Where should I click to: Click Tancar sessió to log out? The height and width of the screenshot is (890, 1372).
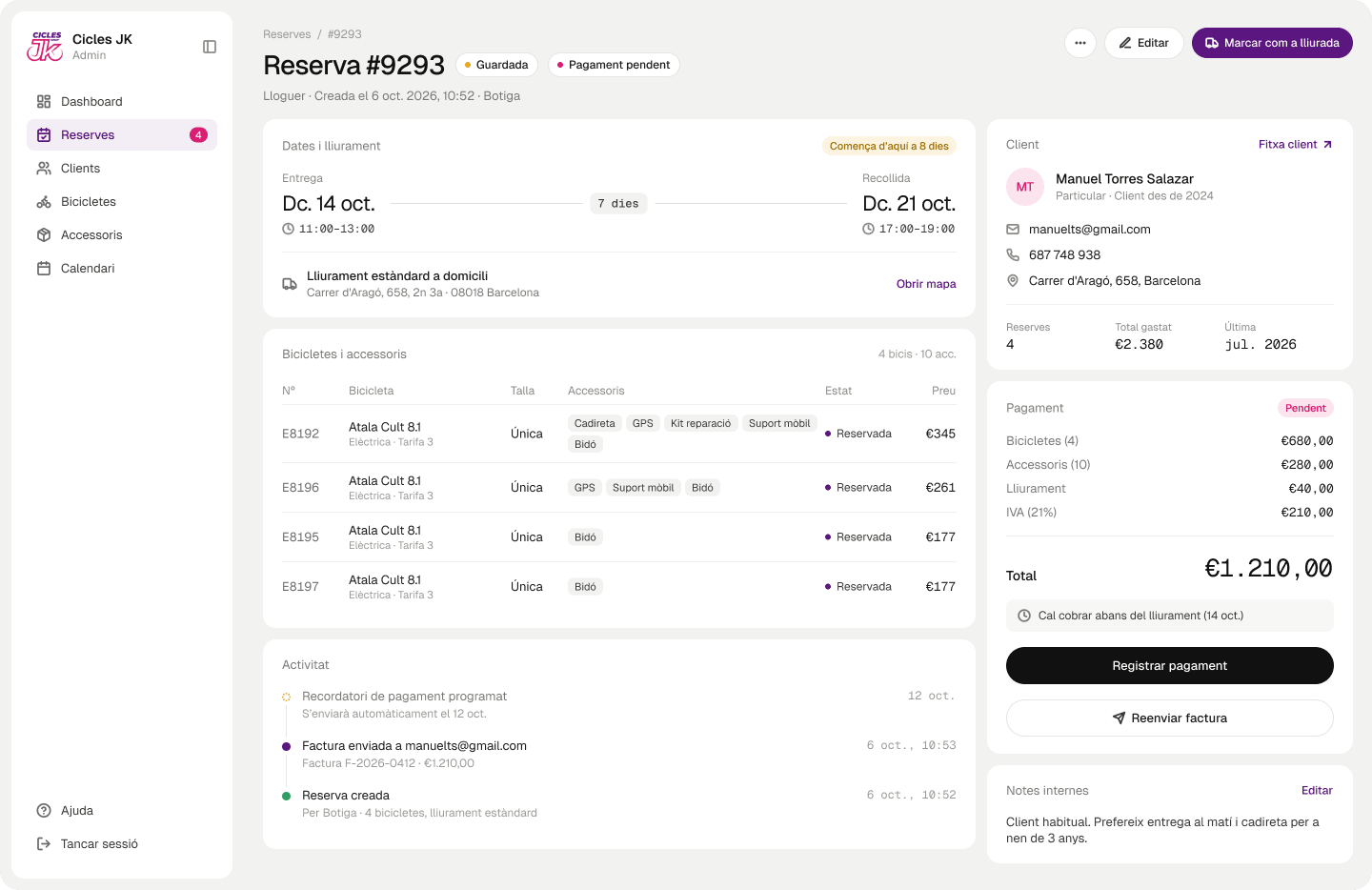point(122,844)
